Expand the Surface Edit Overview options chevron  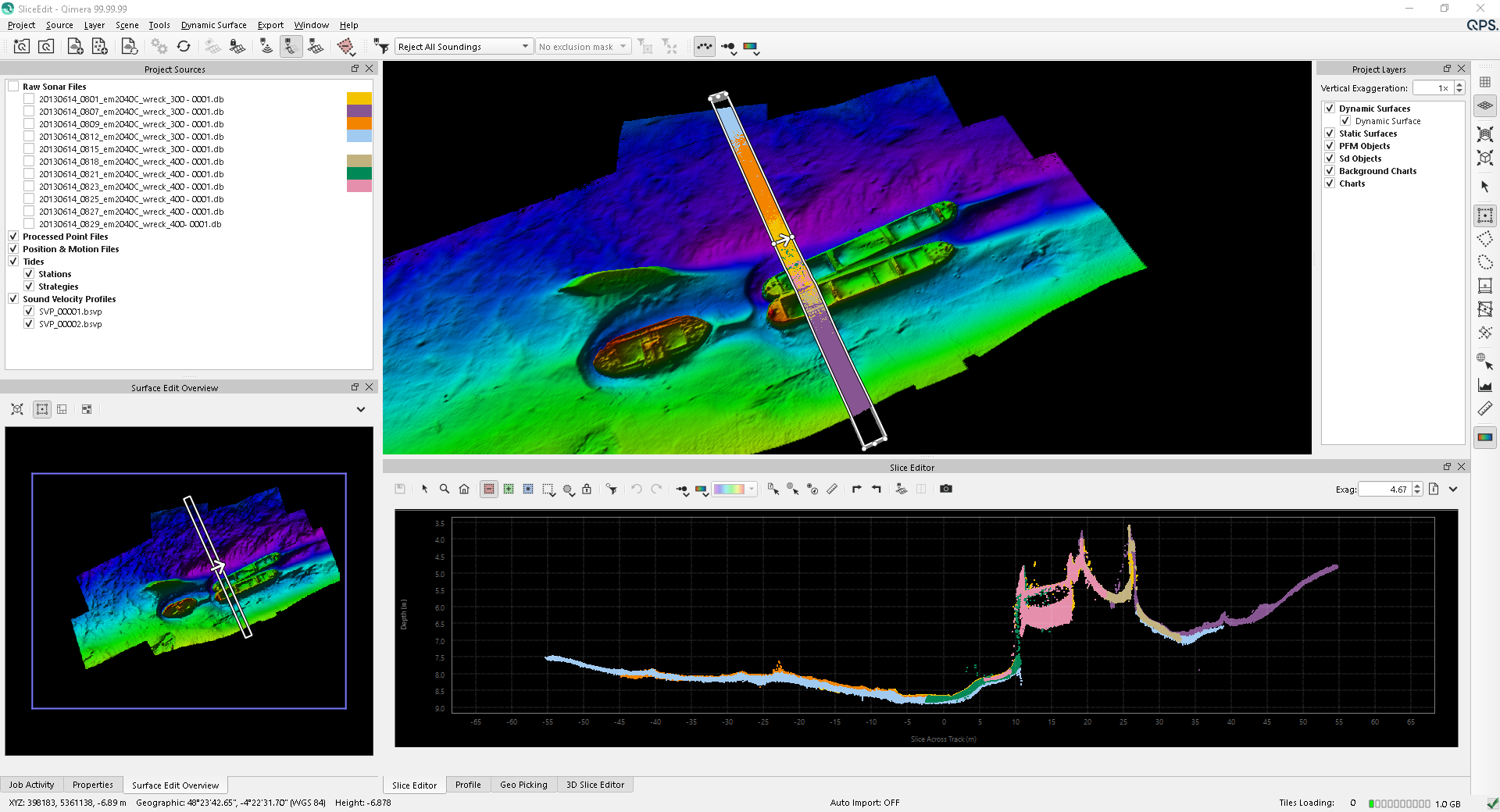pyautogui.click(x=360, y=409)
